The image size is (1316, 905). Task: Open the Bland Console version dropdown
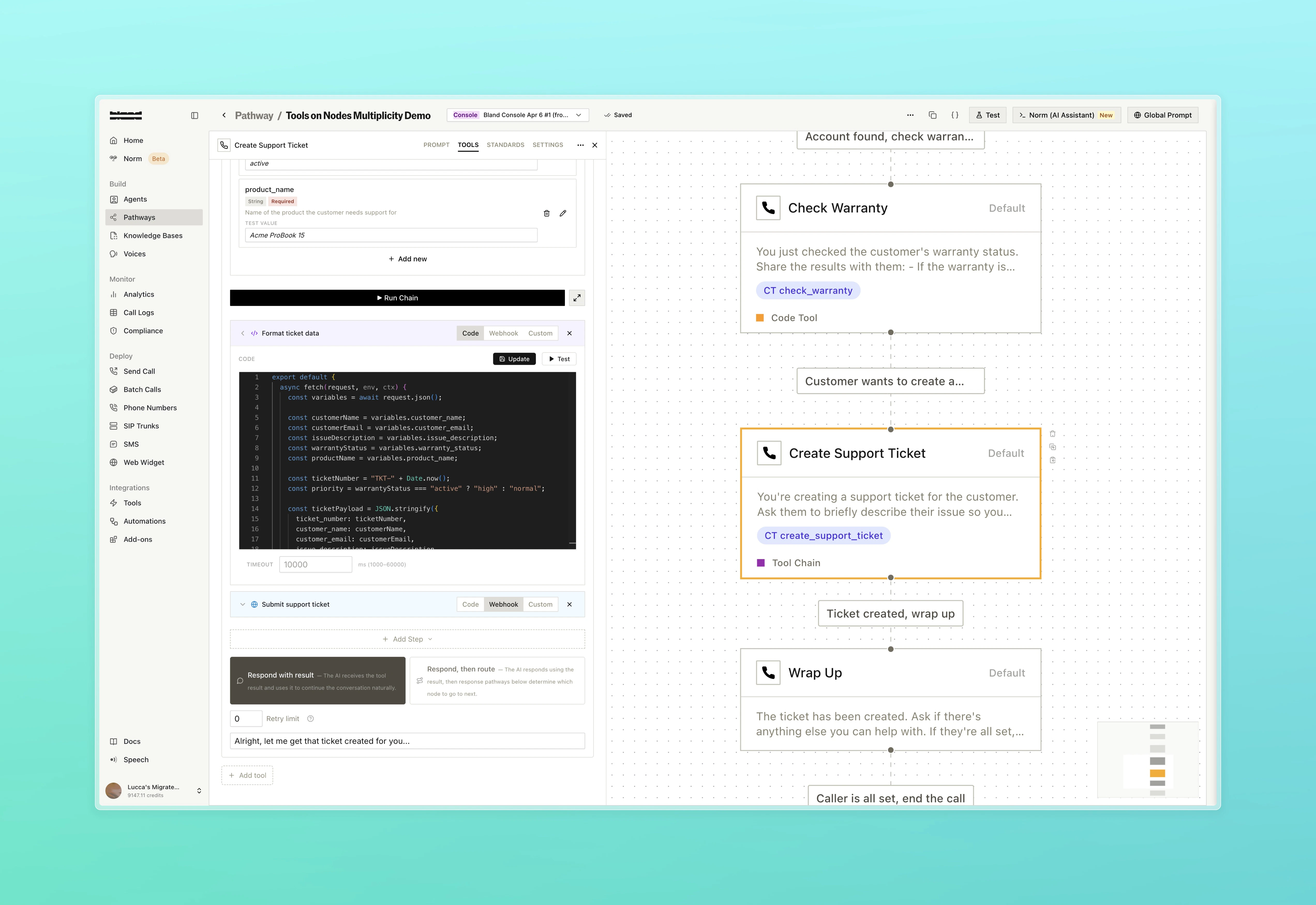579,115
